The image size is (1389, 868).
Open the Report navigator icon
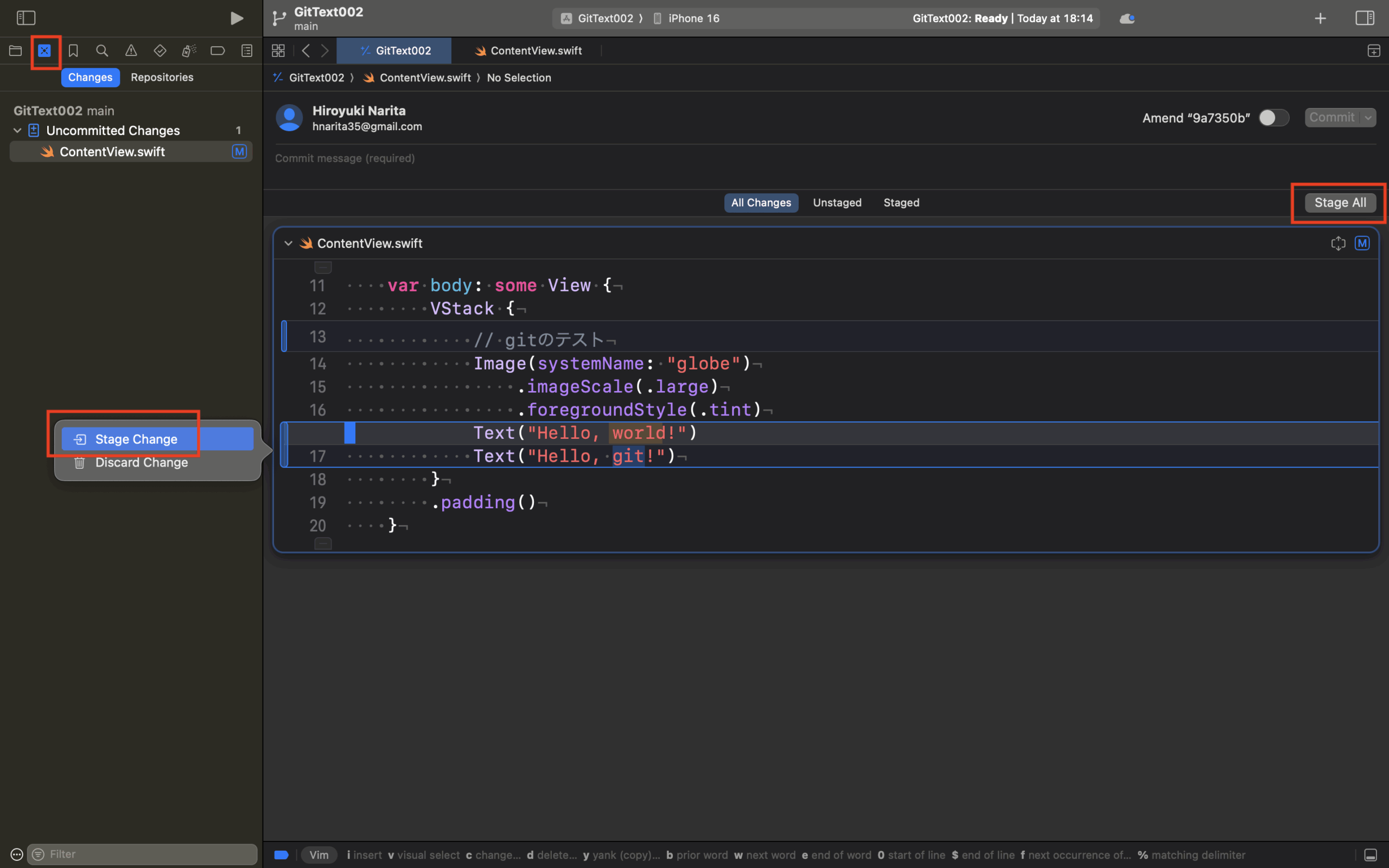tap(247, 50)
